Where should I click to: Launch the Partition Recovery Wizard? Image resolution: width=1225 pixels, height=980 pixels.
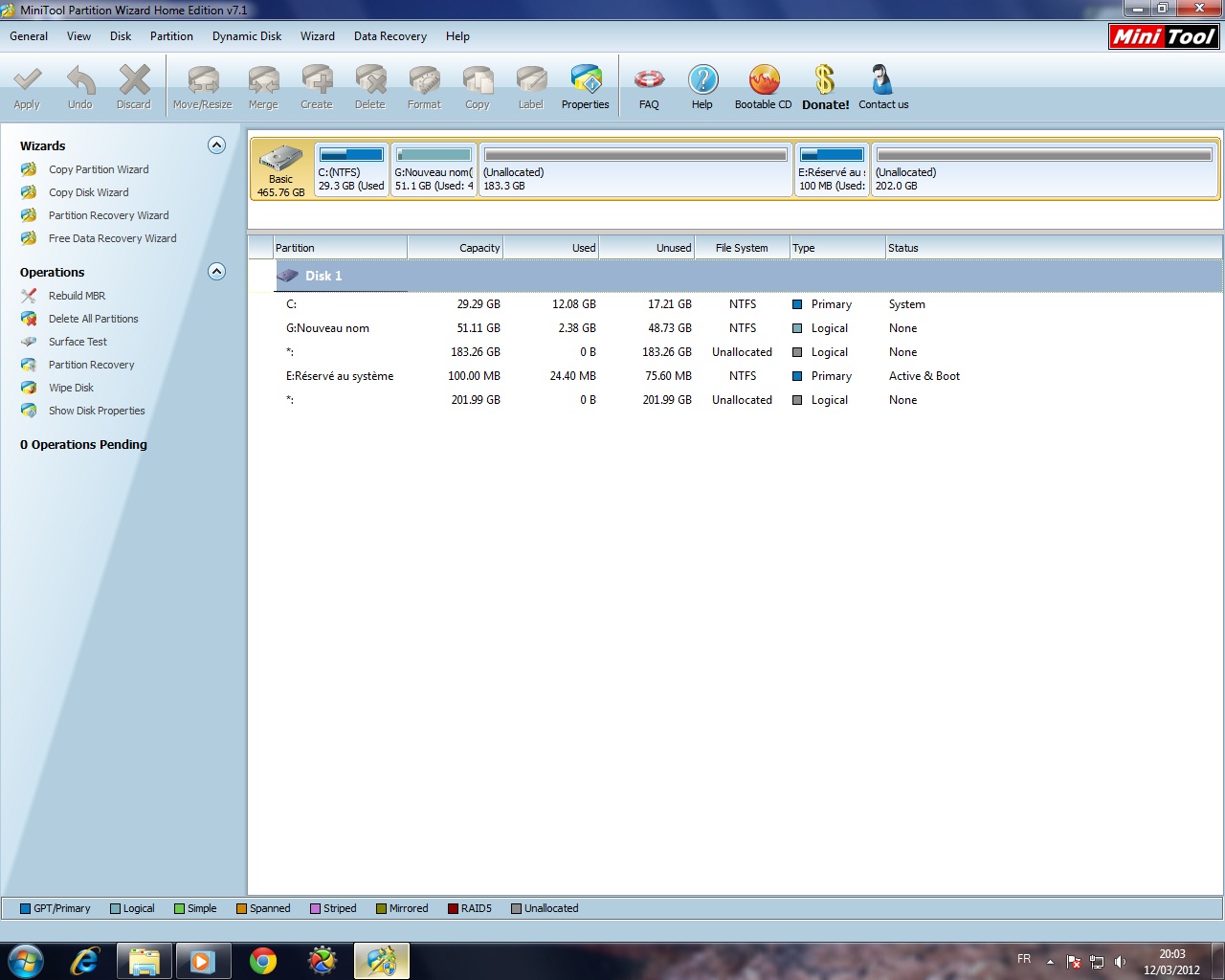108,215
